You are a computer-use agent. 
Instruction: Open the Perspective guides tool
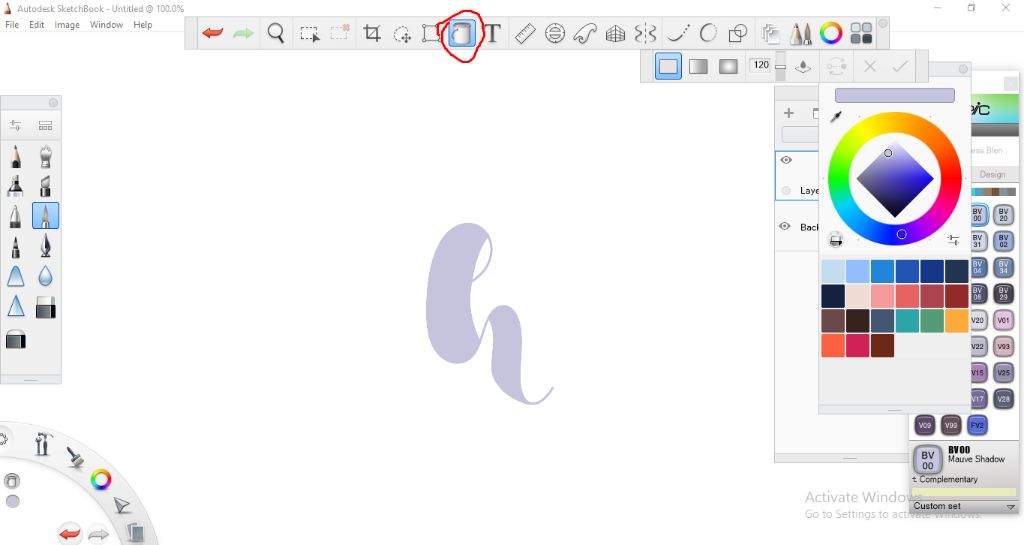[x=615, y=33]
